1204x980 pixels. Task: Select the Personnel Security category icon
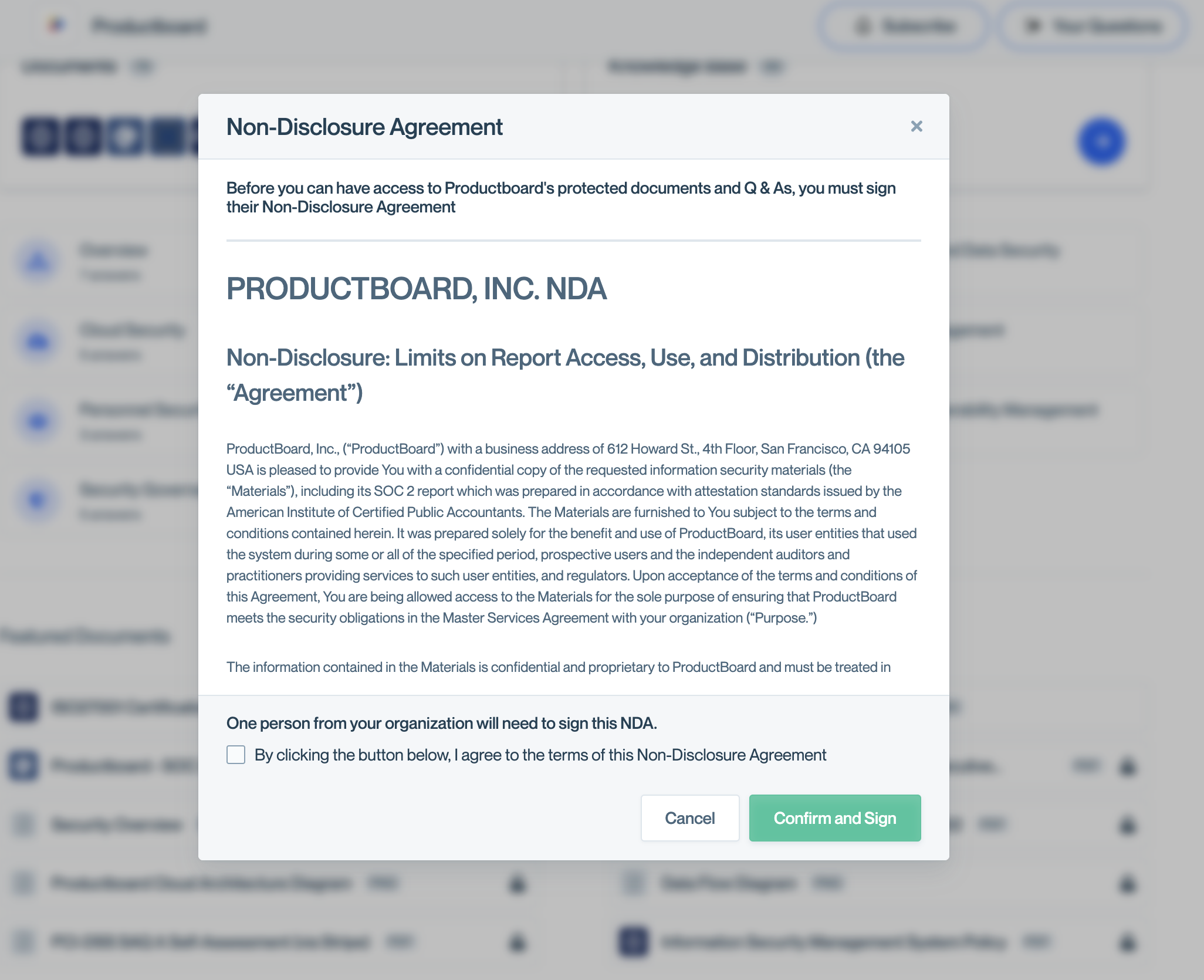[38, 421]
